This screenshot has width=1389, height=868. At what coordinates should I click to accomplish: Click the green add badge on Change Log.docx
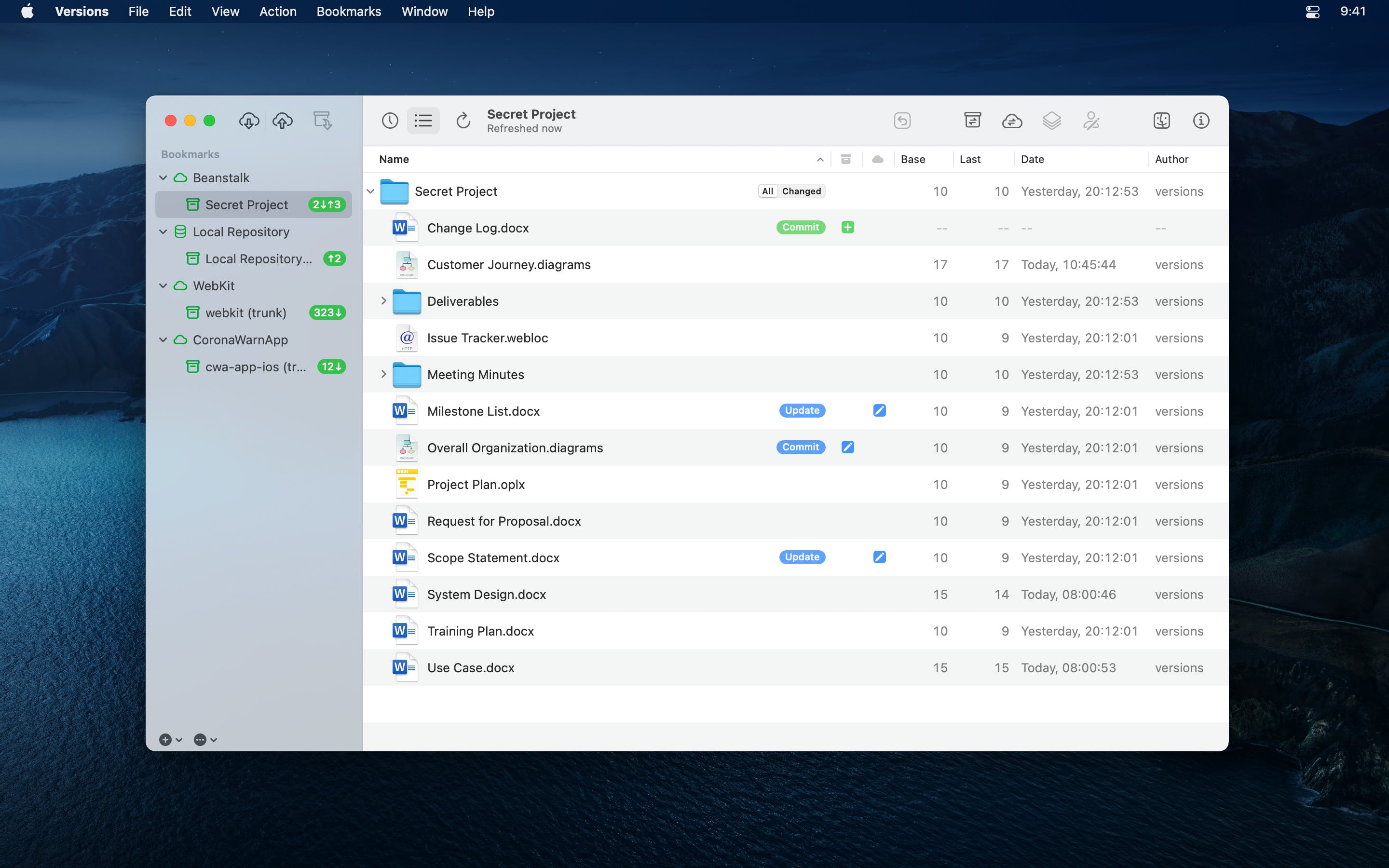click(x=848, y=227)
